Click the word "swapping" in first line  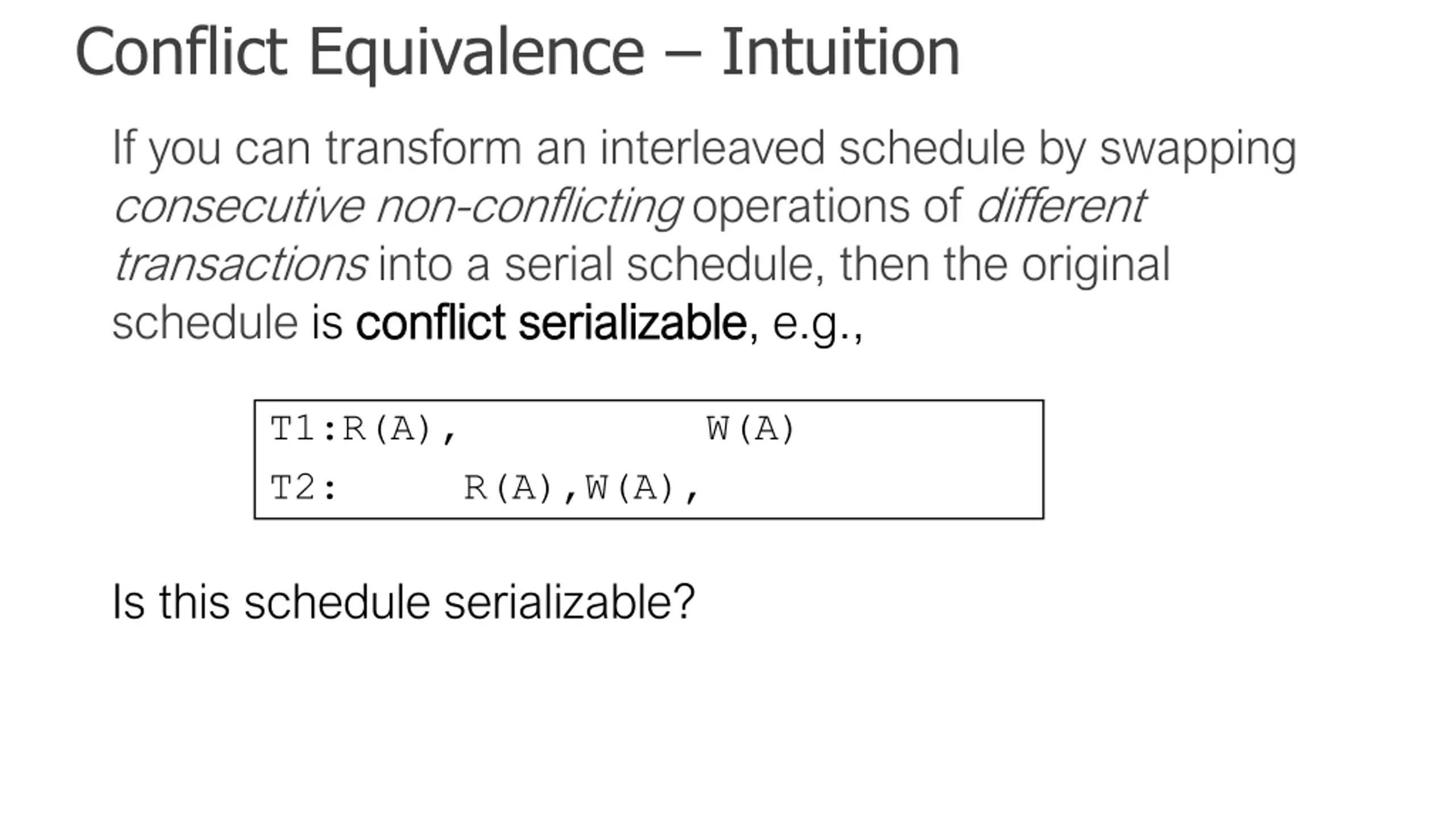[x=1198, y=149]
